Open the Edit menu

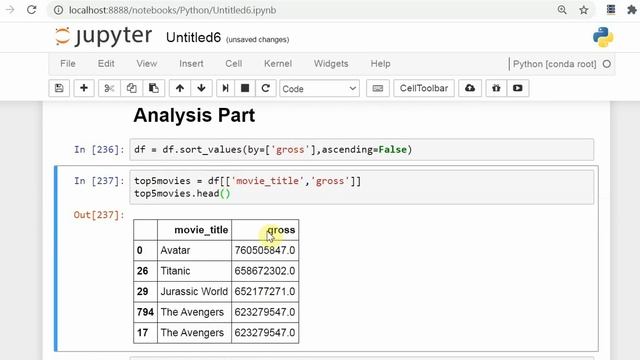[106, 64]
